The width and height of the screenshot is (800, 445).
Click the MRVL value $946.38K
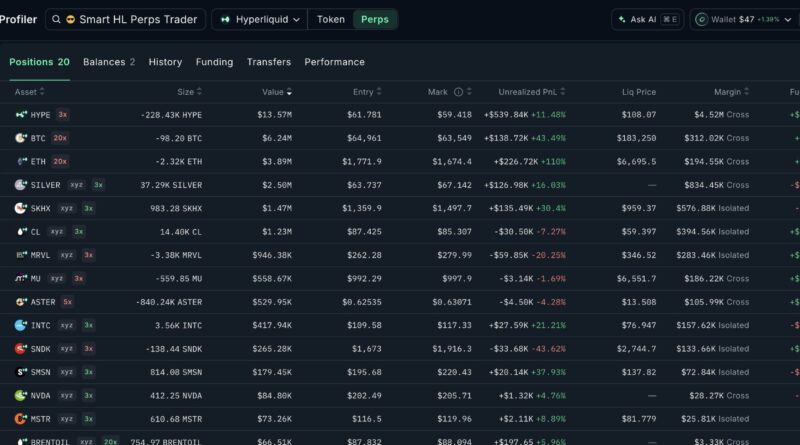272,255
